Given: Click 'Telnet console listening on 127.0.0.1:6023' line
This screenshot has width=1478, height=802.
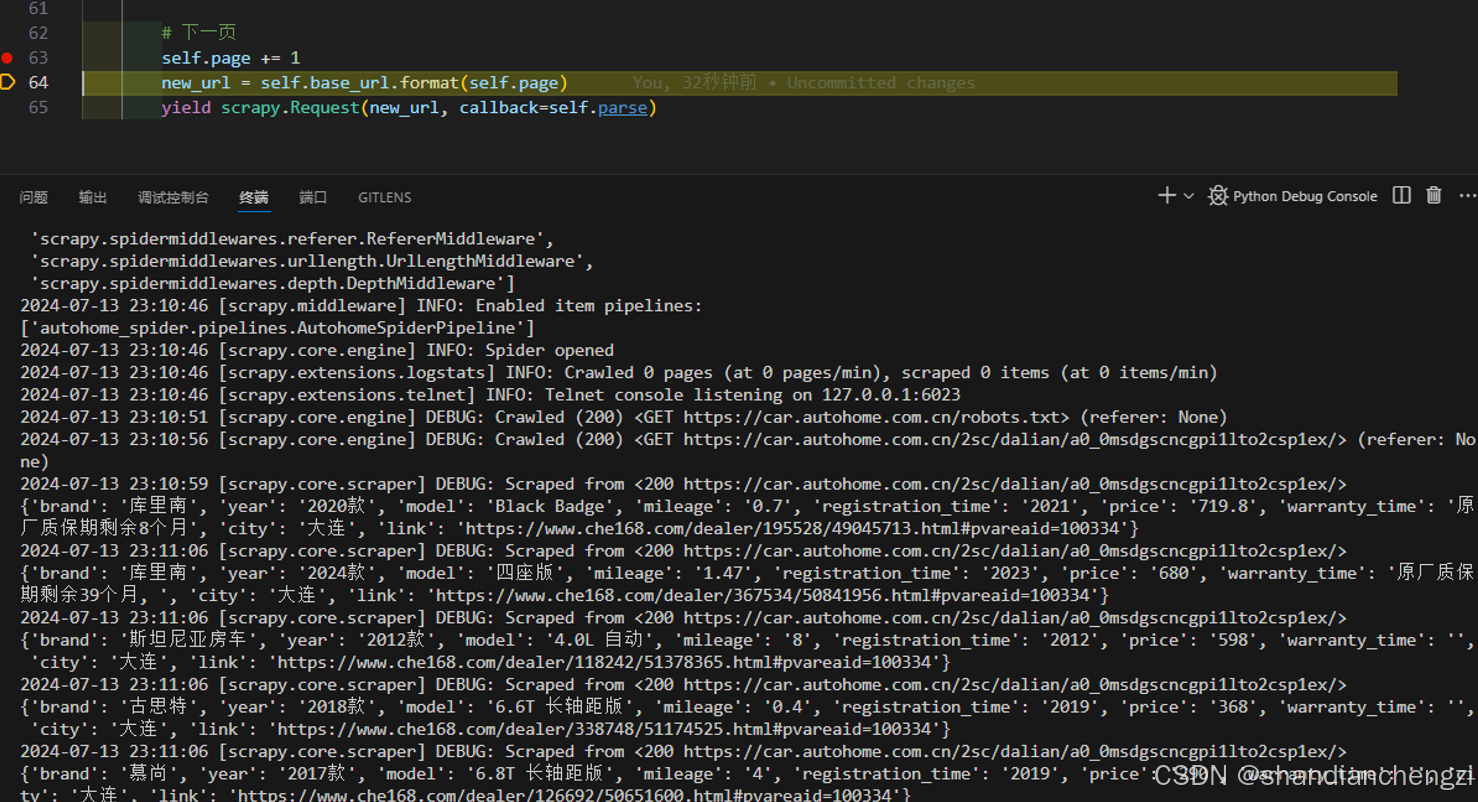Looking at the screenshot, I should pos(490,395).
